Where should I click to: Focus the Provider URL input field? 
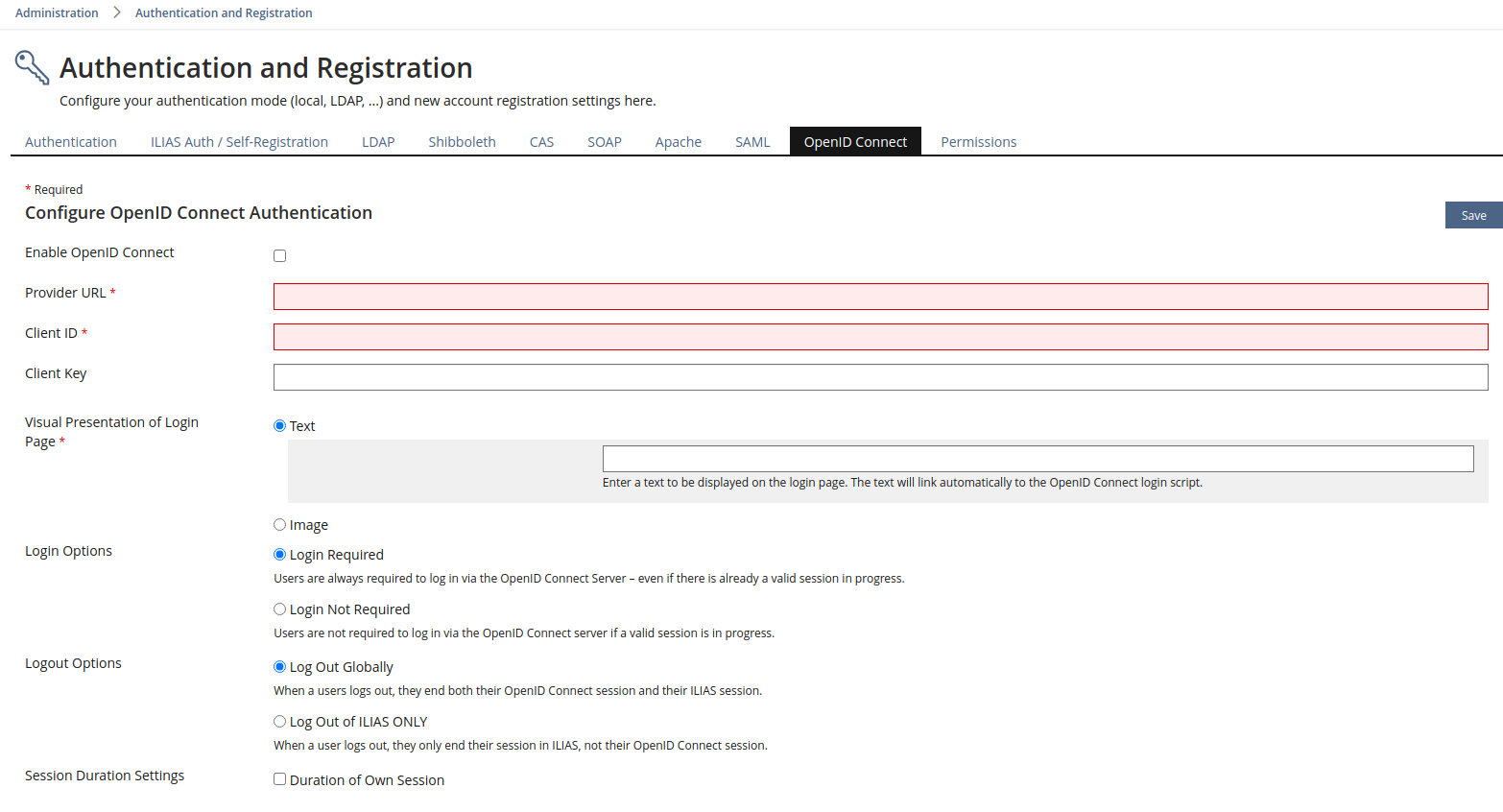click(x=880, y=297)
